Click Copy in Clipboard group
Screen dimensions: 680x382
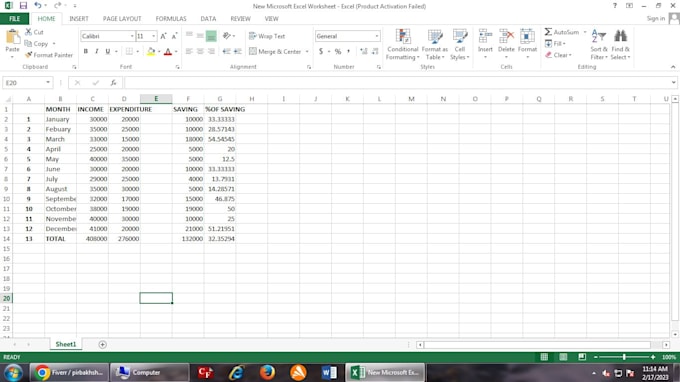pyautogui.click(x=36, y=43)
